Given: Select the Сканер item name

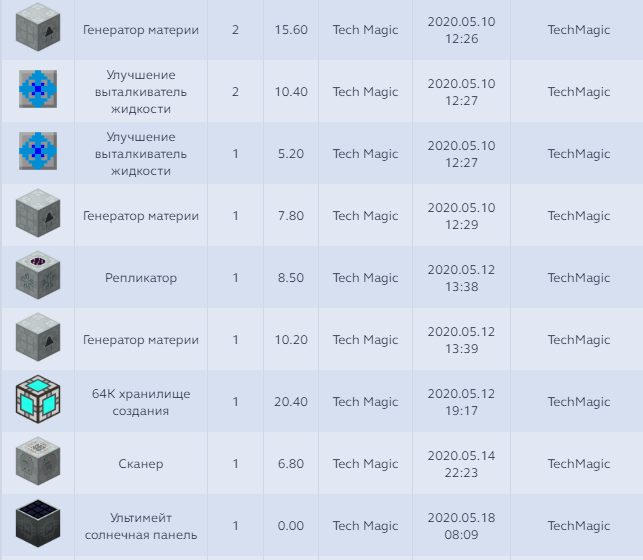Looking at the screenshot, I should pos(141,464).
